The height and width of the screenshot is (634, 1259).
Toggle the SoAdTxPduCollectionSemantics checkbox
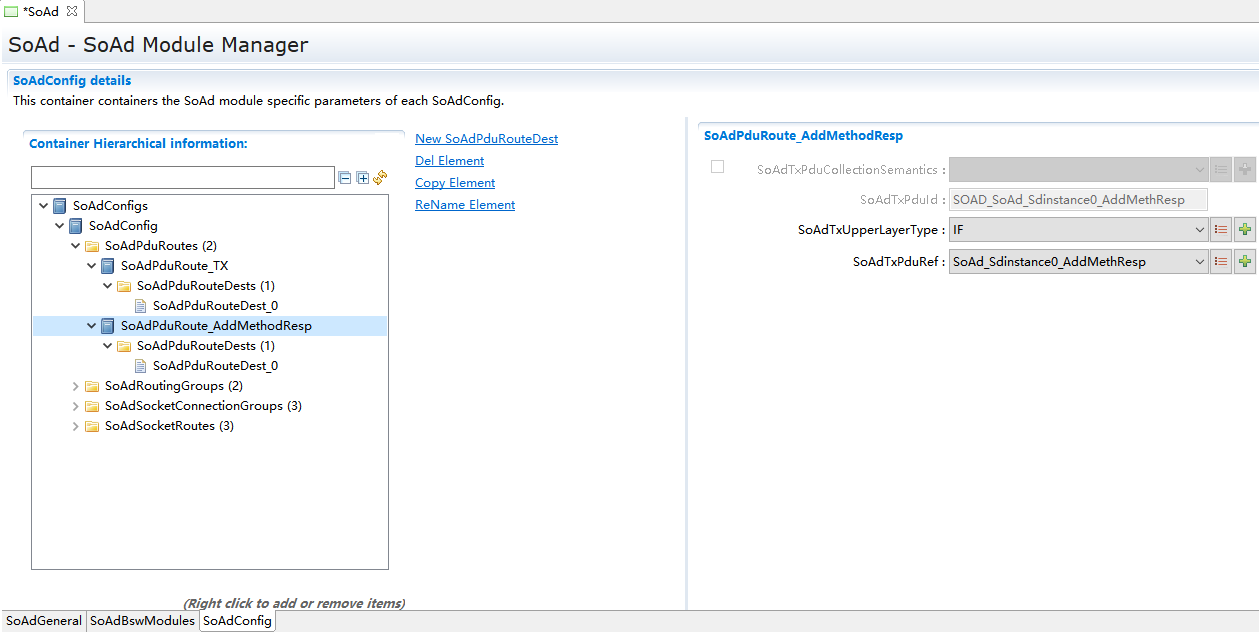click(x=717, y=167)
